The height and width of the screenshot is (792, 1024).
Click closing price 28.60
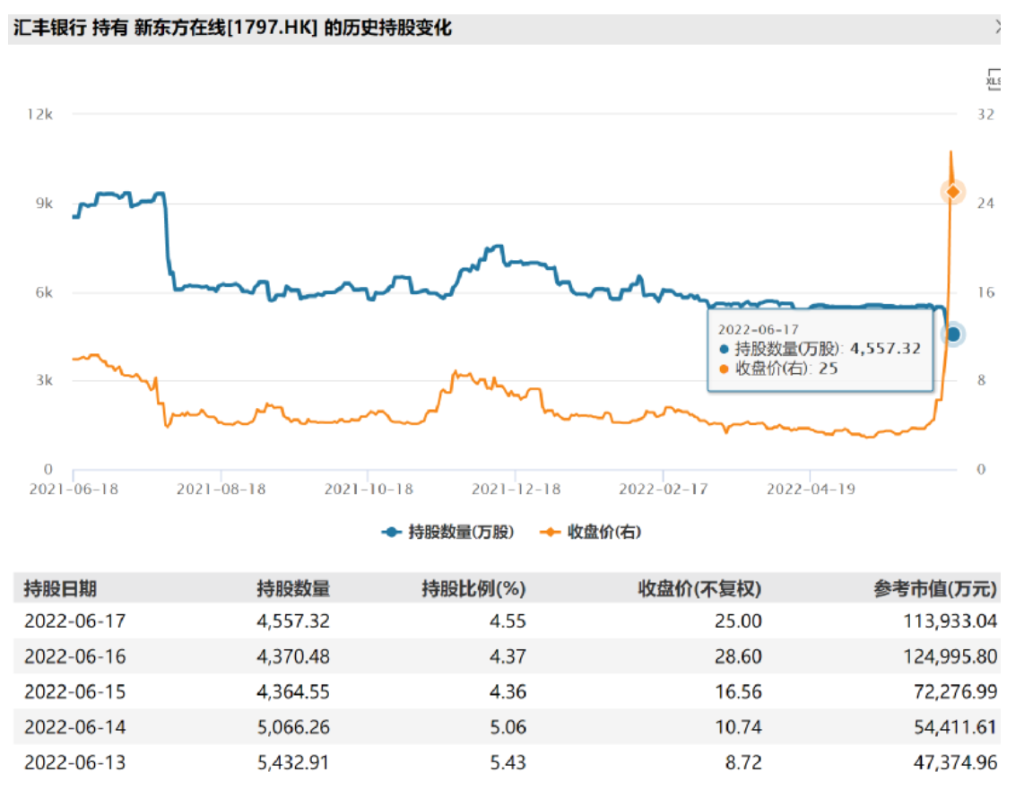[738, 656]
